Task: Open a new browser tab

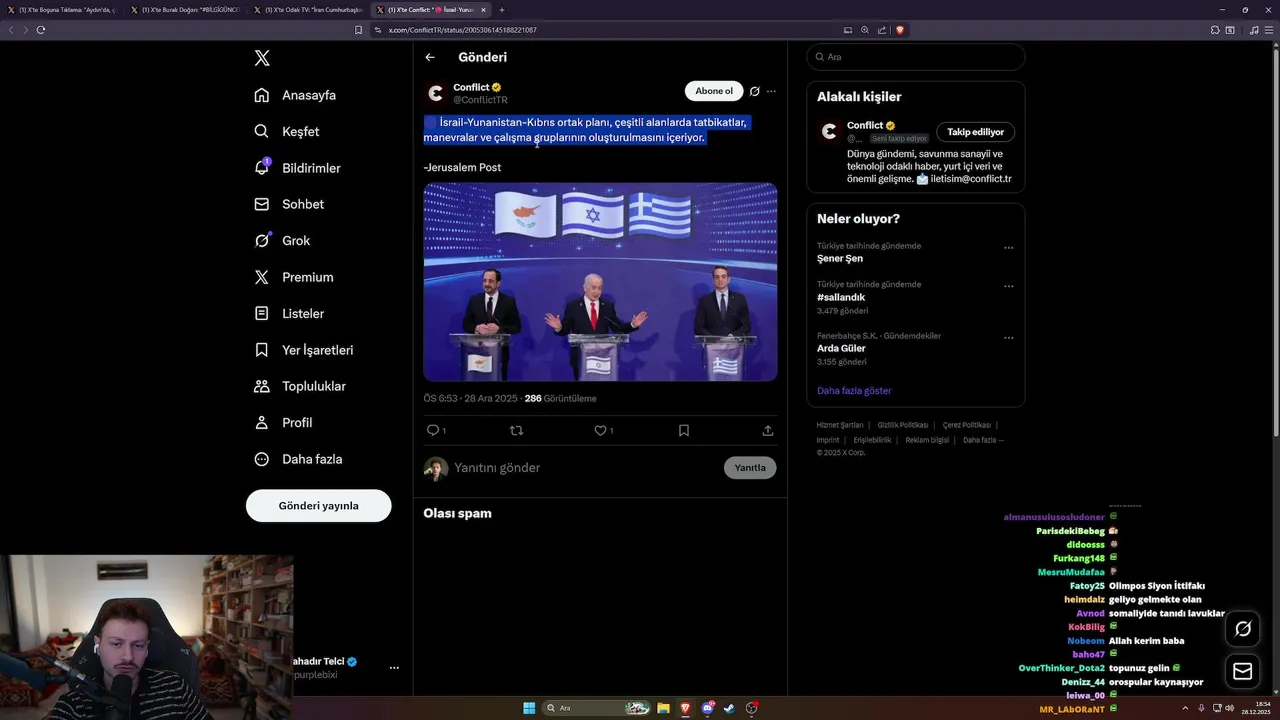Action: click(502, 10)
